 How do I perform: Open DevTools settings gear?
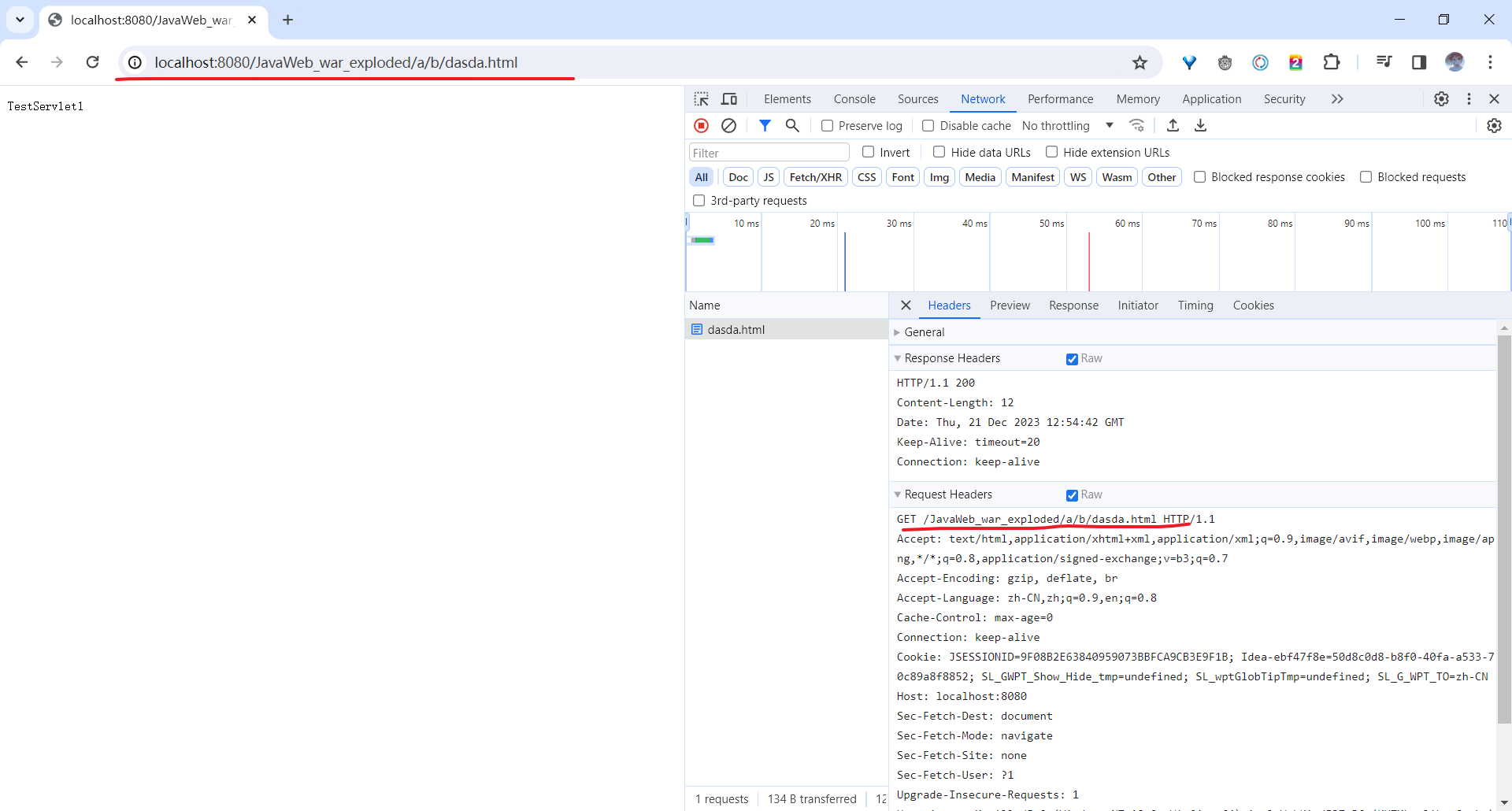[x=1441, y=99]
